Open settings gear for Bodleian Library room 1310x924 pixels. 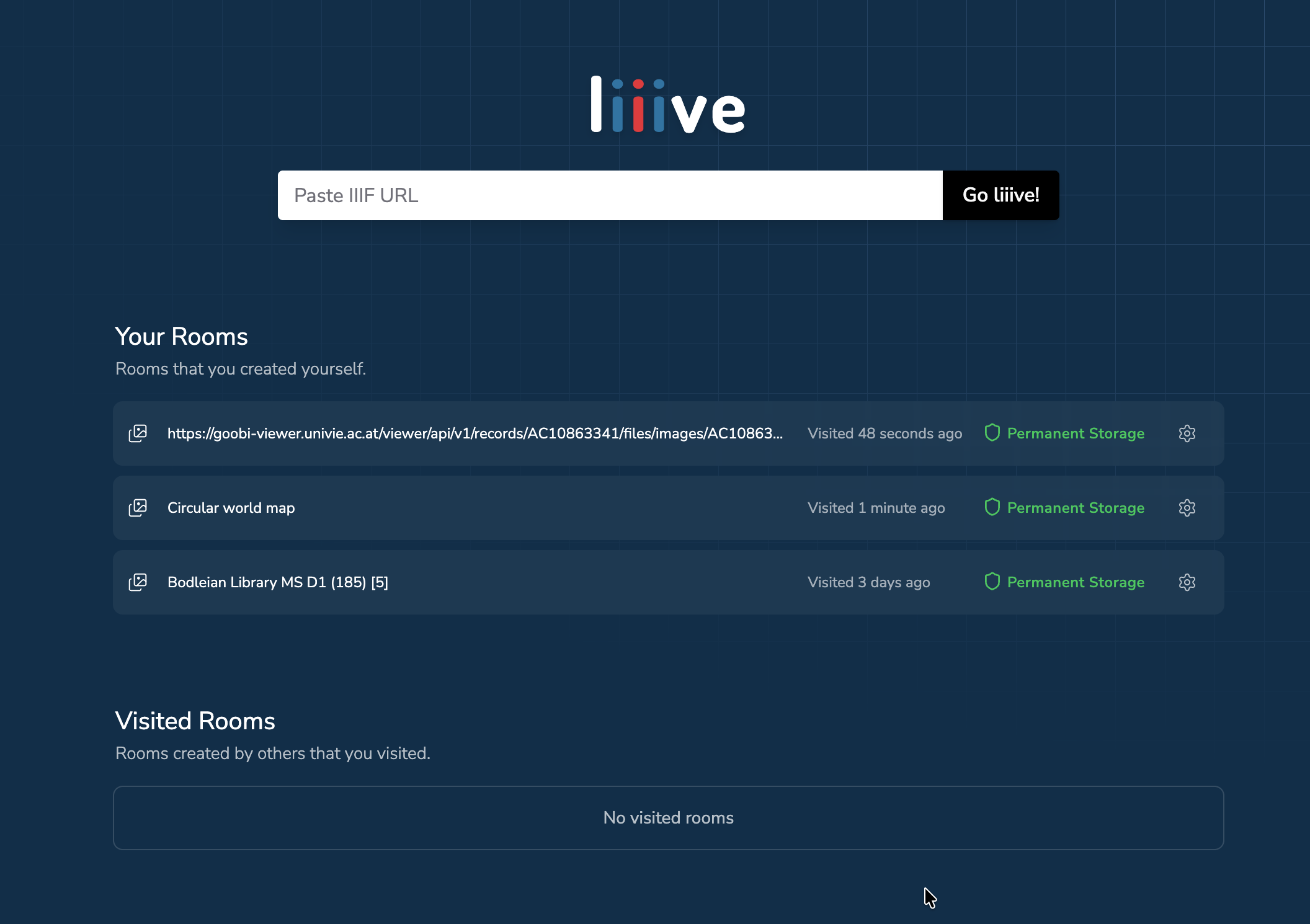(1187, 582)
